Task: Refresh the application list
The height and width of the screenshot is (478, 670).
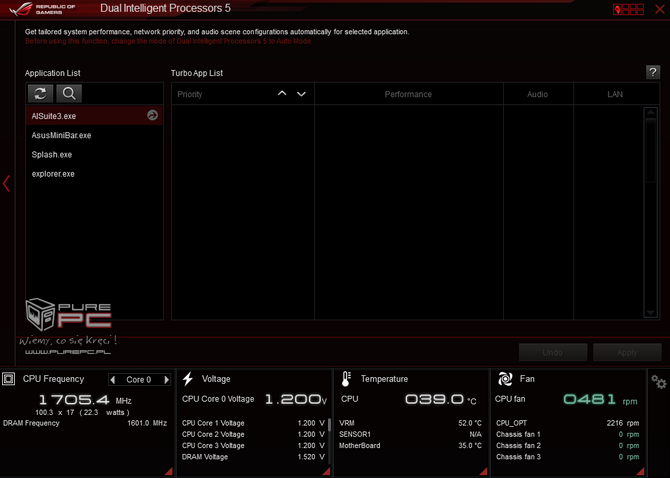Action: [41, 94]
